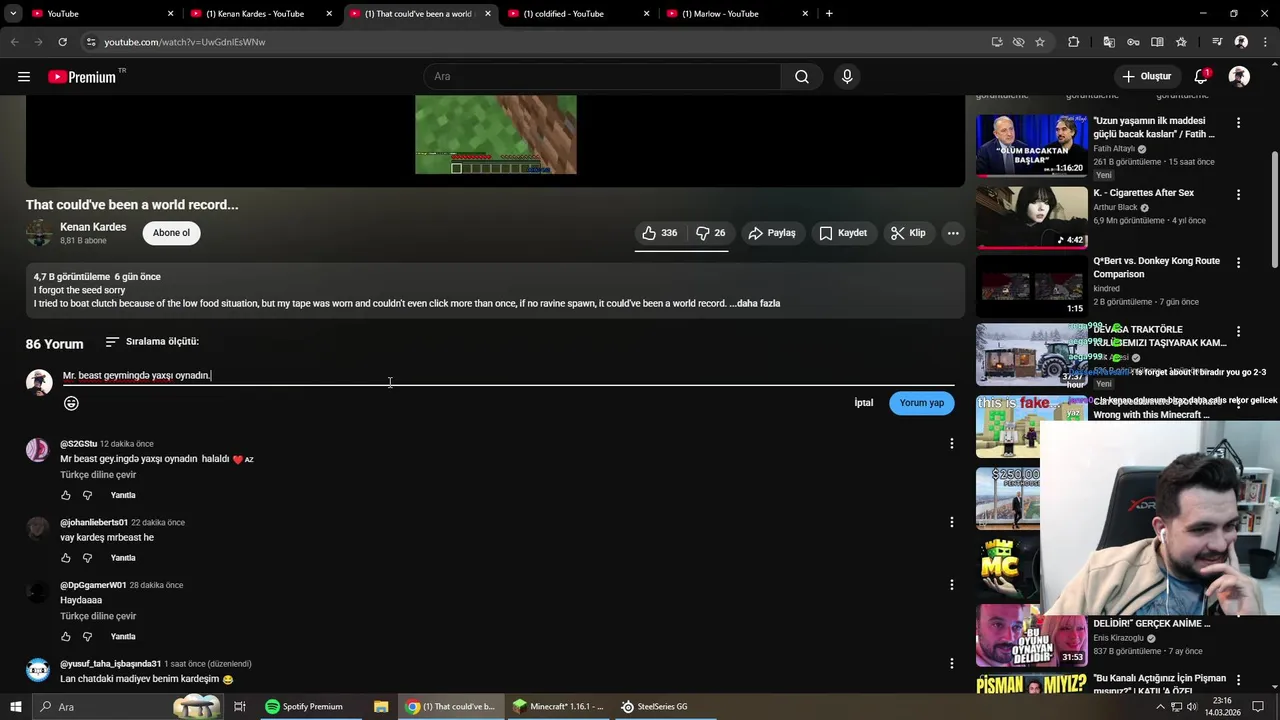Open menu for Uzun yaşamın video
Screen dimensions: 1280x720
pos(1238,123)
